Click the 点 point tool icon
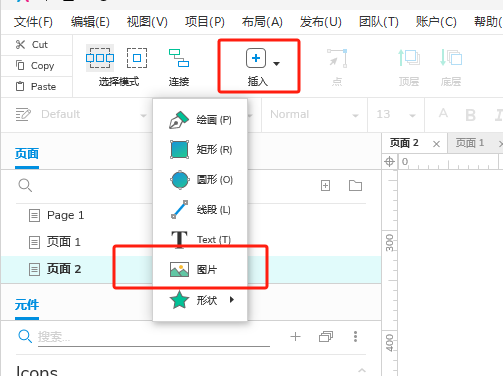This screenshot has height=376, width=503. pyautogui.click(x=337, y=59)
